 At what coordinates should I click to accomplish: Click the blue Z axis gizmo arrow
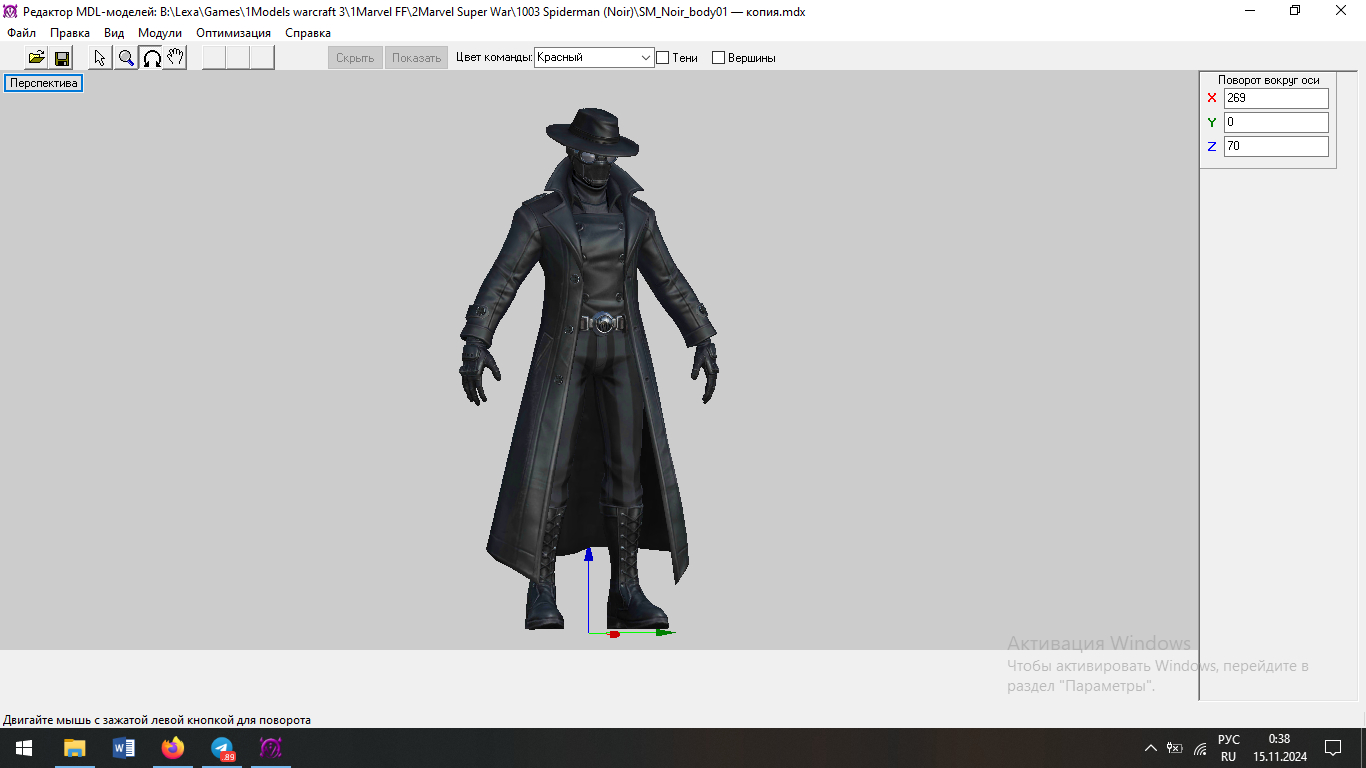589,553
